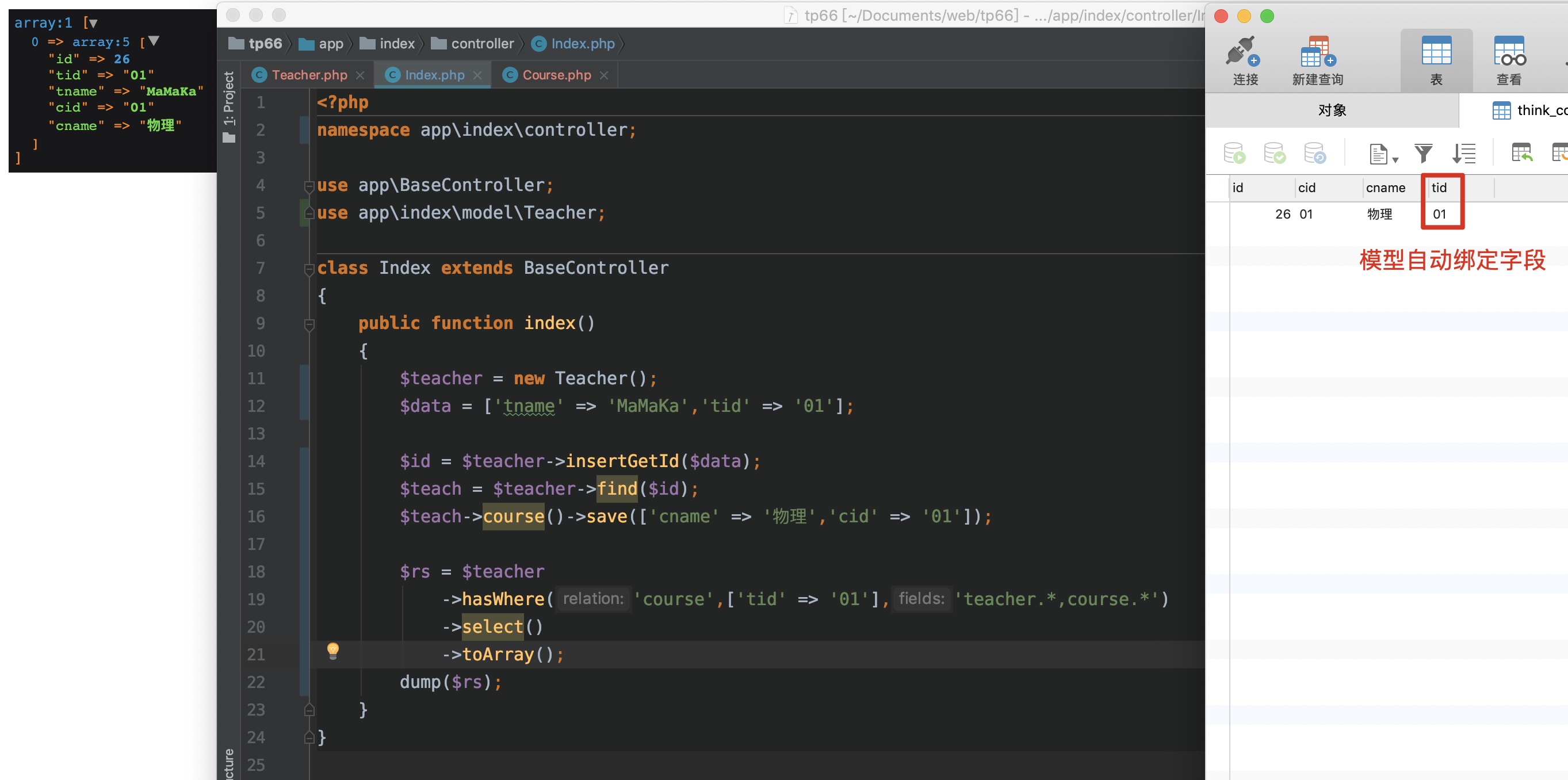Click the 连接 (Connection) toolbar icon
The image size is (1568, 780).
(x=1244, y=60)
